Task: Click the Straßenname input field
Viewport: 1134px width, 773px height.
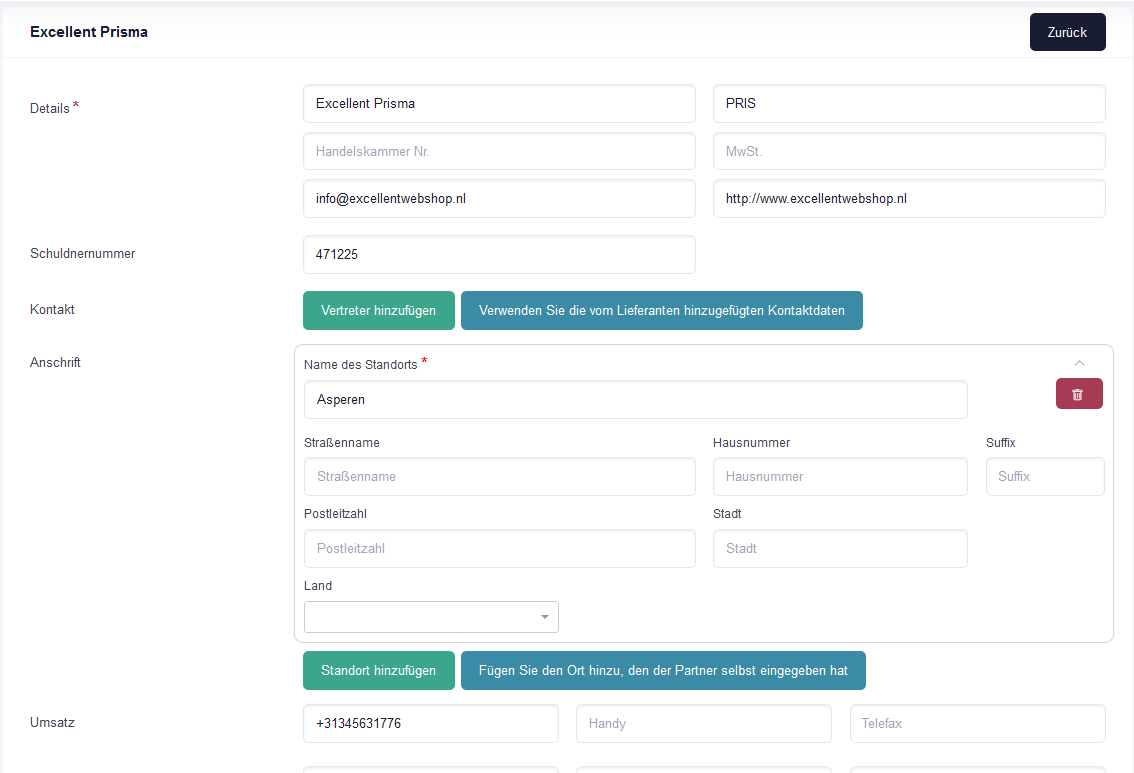Action: pos(500,477)
